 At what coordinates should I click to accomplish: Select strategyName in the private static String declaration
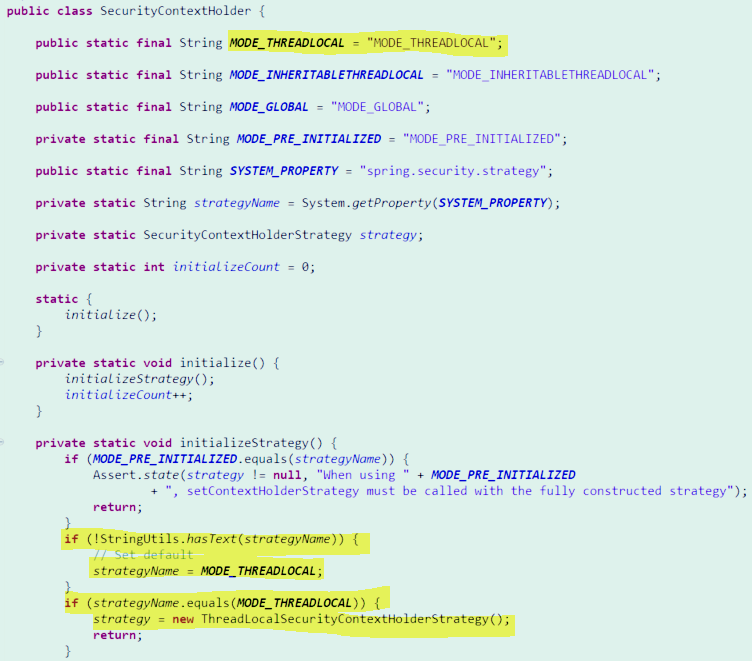[x=236, y=203]
